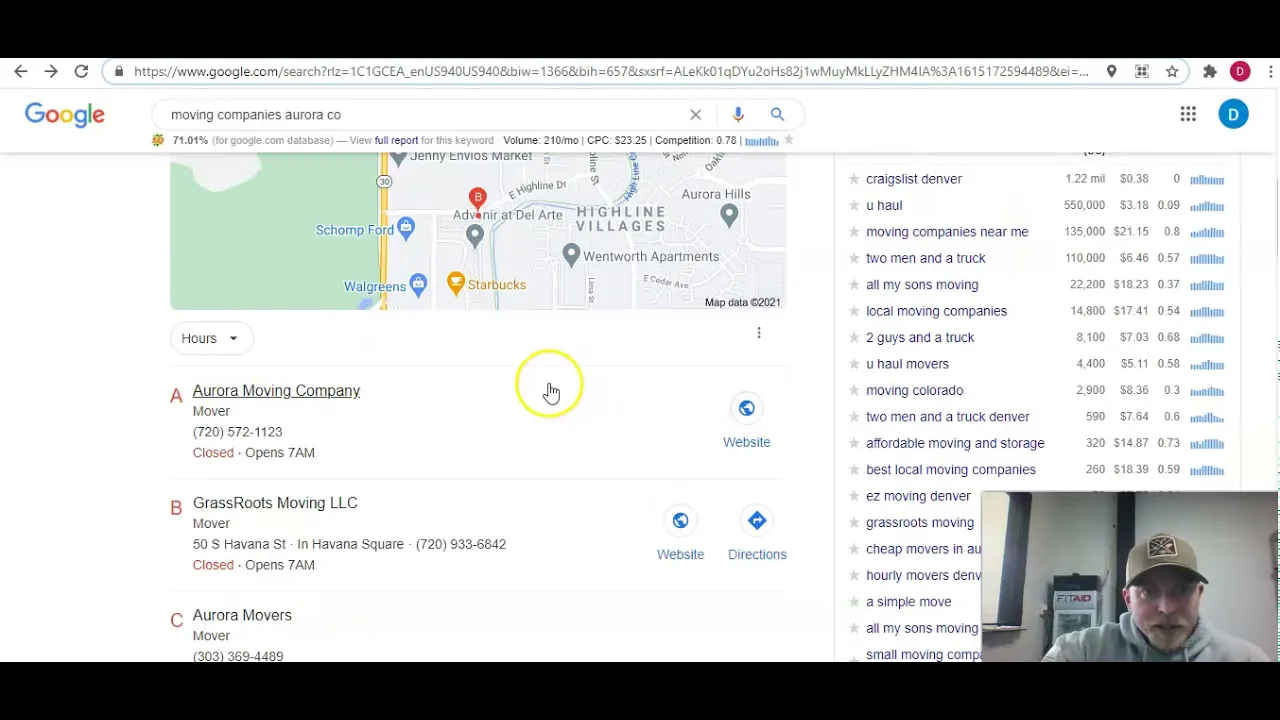Open the Chrome profile avatar D
Screen dimensions: 1280x720
(1240, 71)
